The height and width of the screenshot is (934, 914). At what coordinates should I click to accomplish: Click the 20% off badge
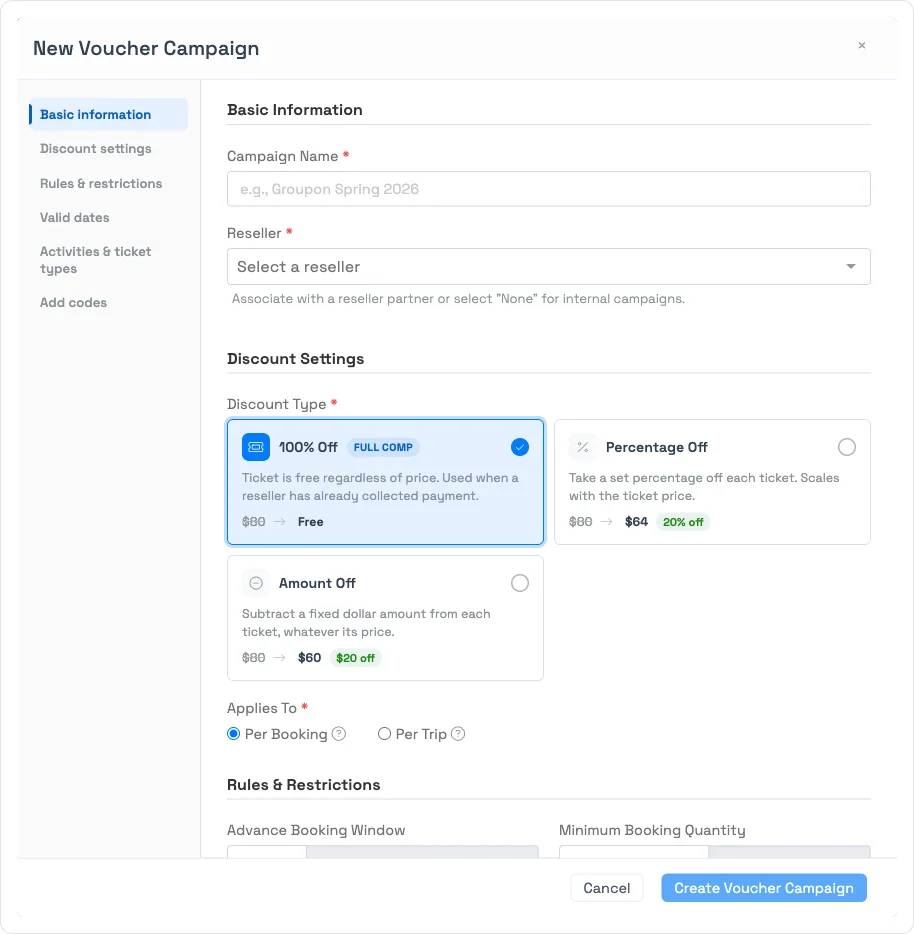point(683,522)
